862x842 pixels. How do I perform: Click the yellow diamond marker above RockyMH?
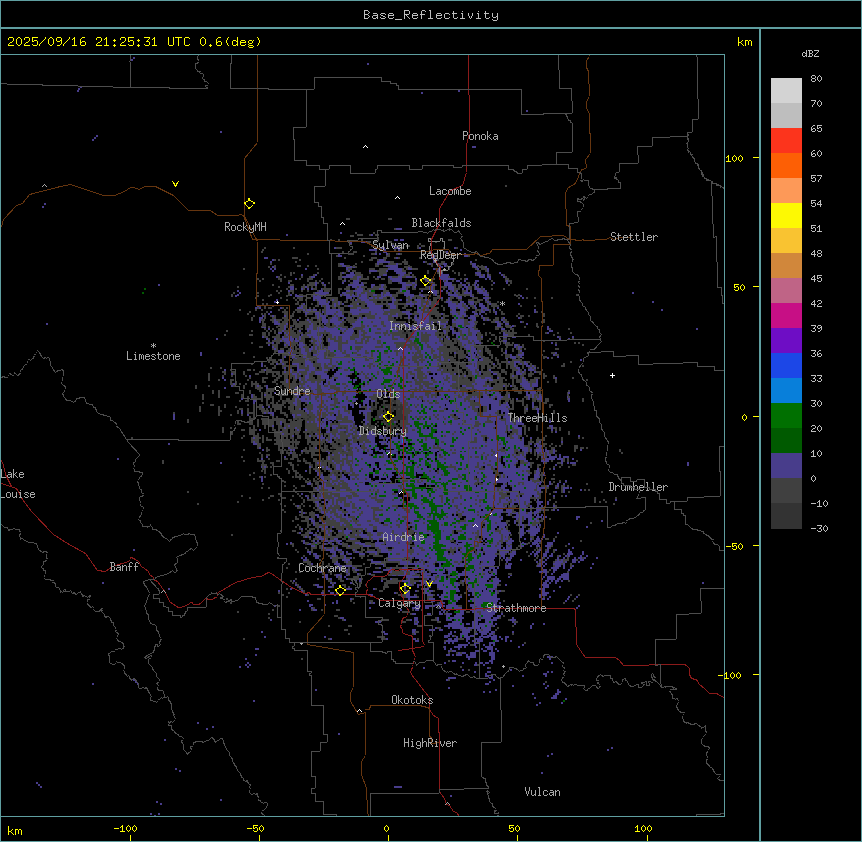pyautogui.click(x=249, y=203)
